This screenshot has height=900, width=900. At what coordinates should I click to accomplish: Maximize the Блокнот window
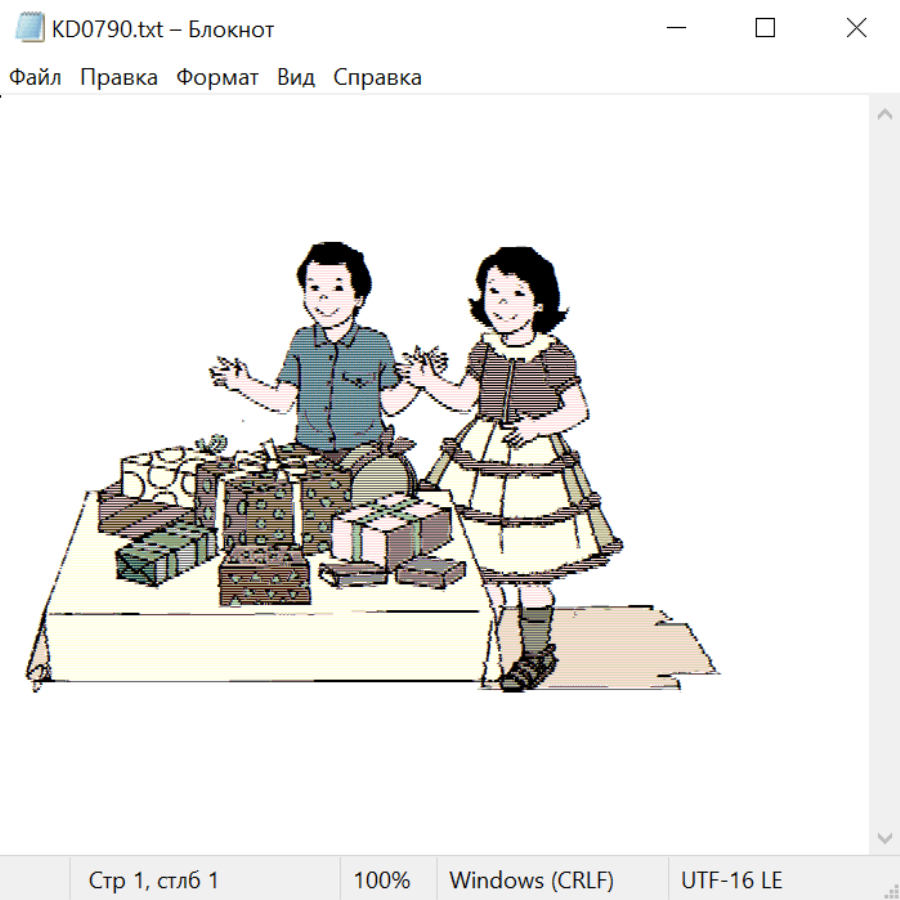[765, 29]
